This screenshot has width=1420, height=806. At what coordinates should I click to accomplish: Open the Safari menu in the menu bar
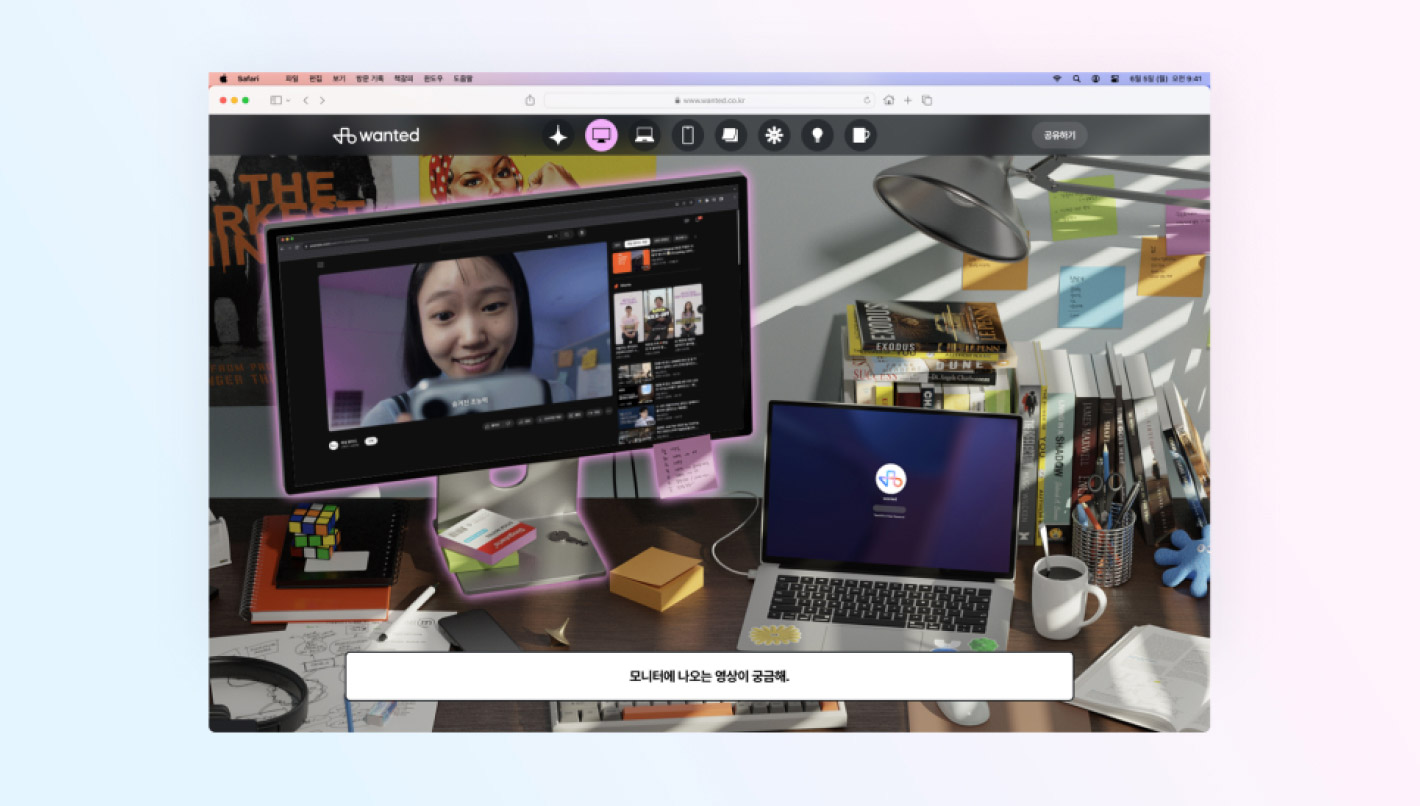pos(248,78)
